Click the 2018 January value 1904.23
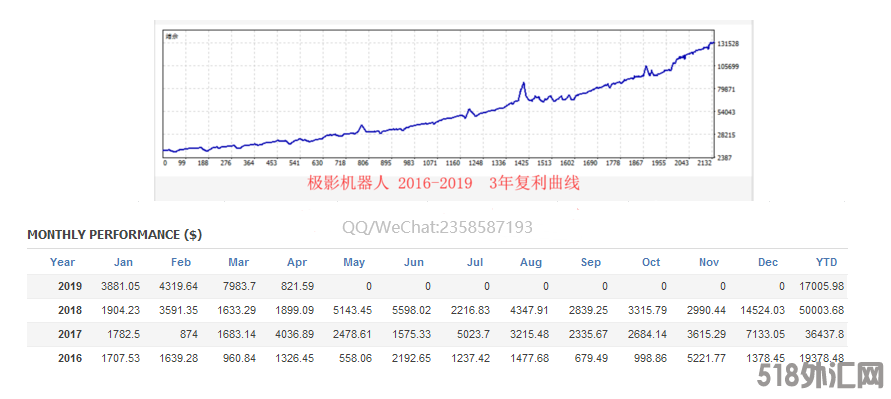 click(x=121, y=310)
